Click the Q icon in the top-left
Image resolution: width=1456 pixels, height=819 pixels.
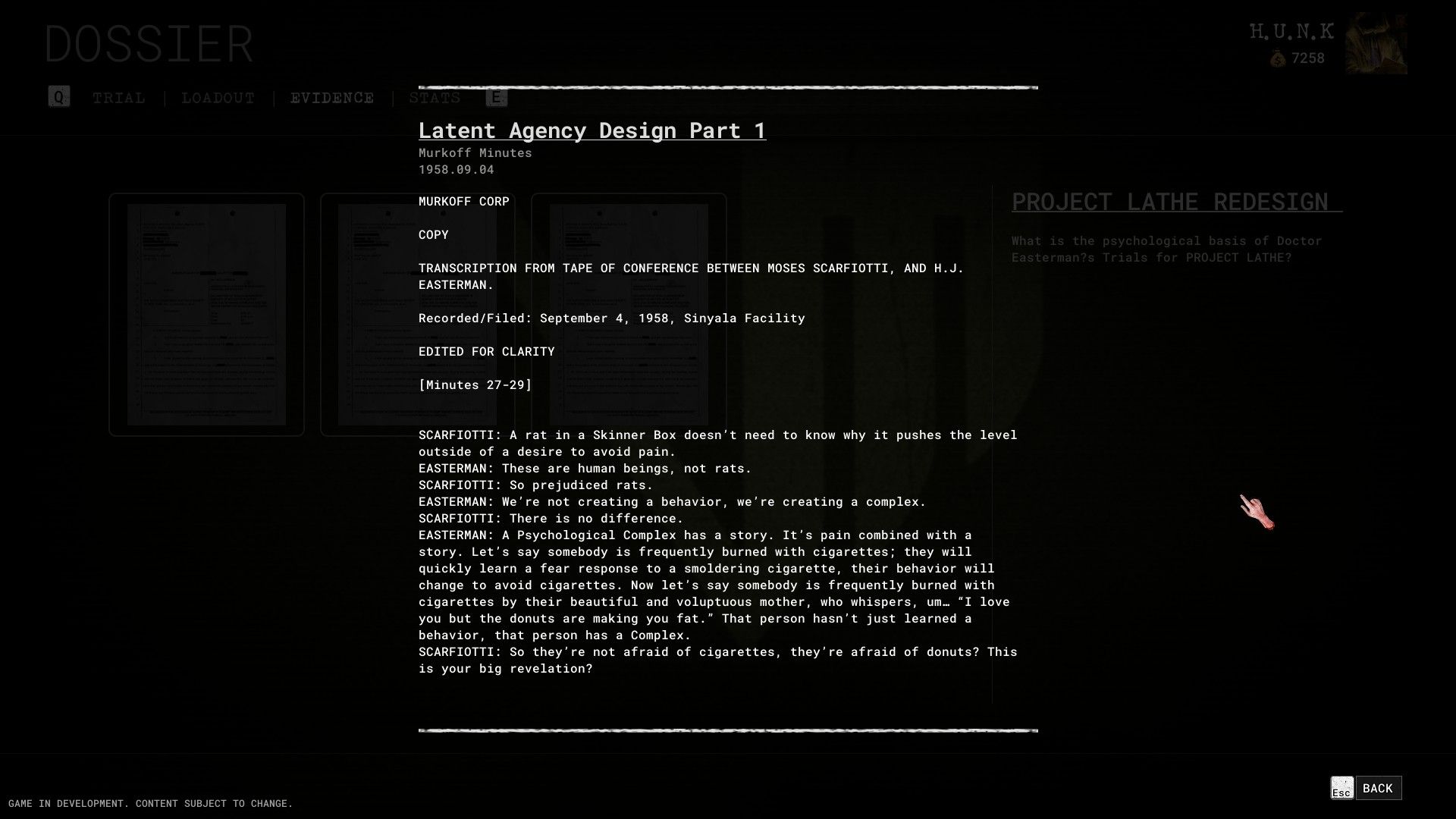pyautogui.click(x=58, y=97)
